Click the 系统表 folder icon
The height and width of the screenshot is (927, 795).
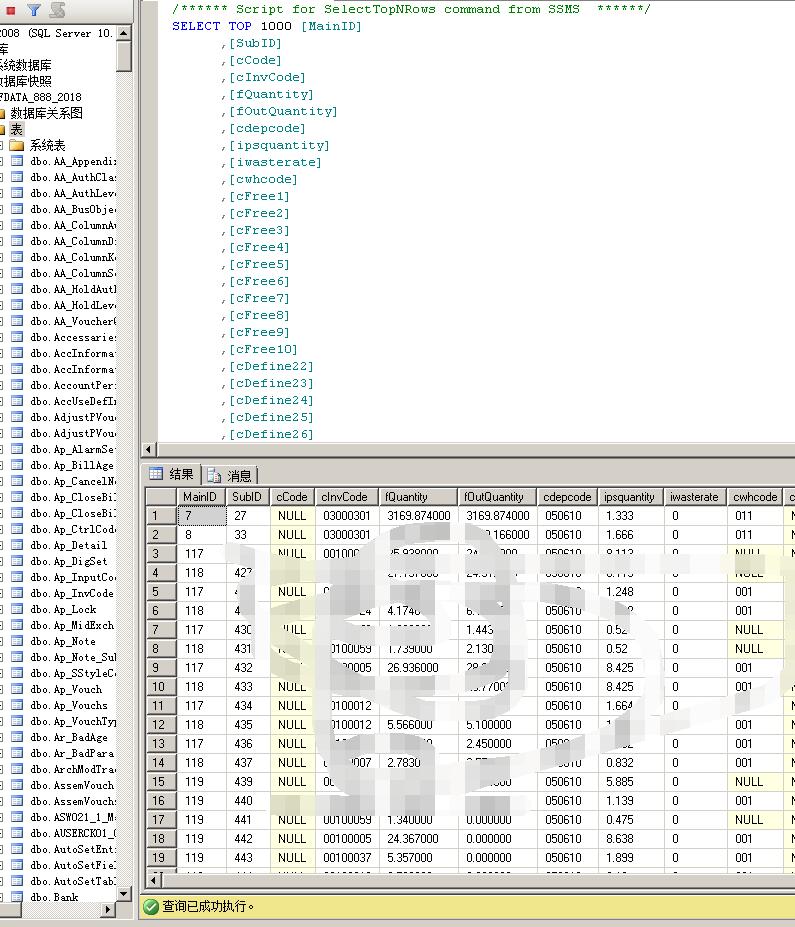click(x=17, y=145)
